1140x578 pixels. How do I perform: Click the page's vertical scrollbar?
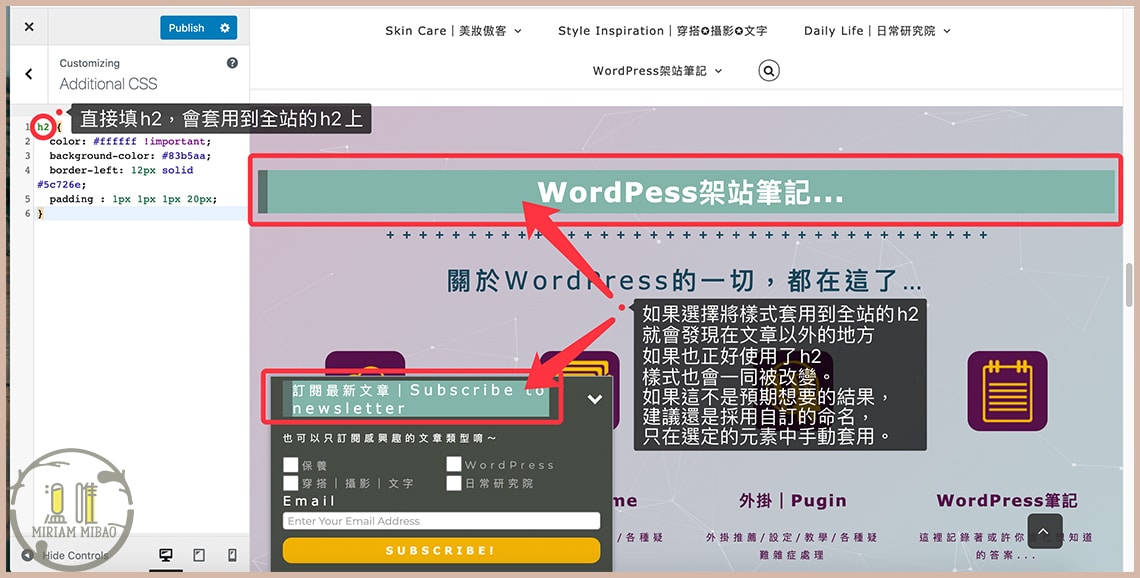1128,284
